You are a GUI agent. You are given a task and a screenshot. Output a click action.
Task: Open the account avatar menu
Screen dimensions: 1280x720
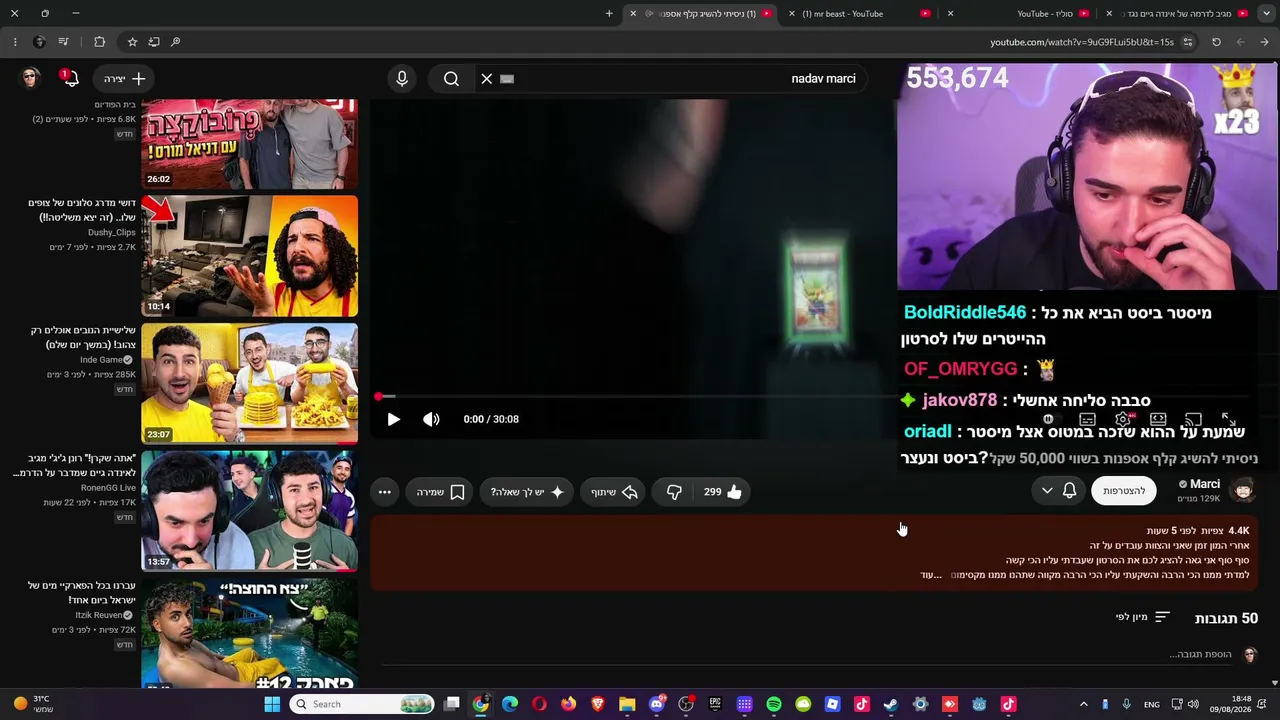click(x=30, y=78)
